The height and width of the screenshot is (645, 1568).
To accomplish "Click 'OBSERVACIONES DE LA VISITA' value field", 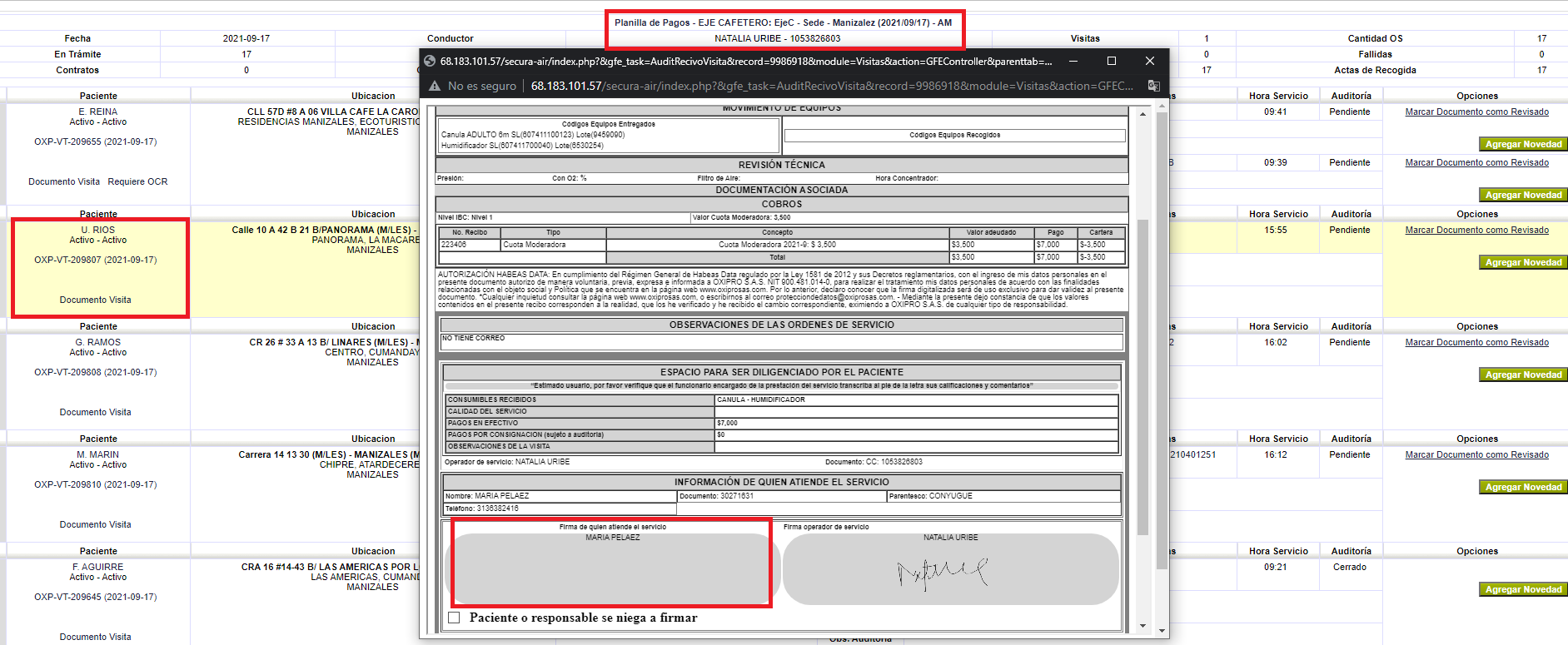I will (x=916, y=446).
